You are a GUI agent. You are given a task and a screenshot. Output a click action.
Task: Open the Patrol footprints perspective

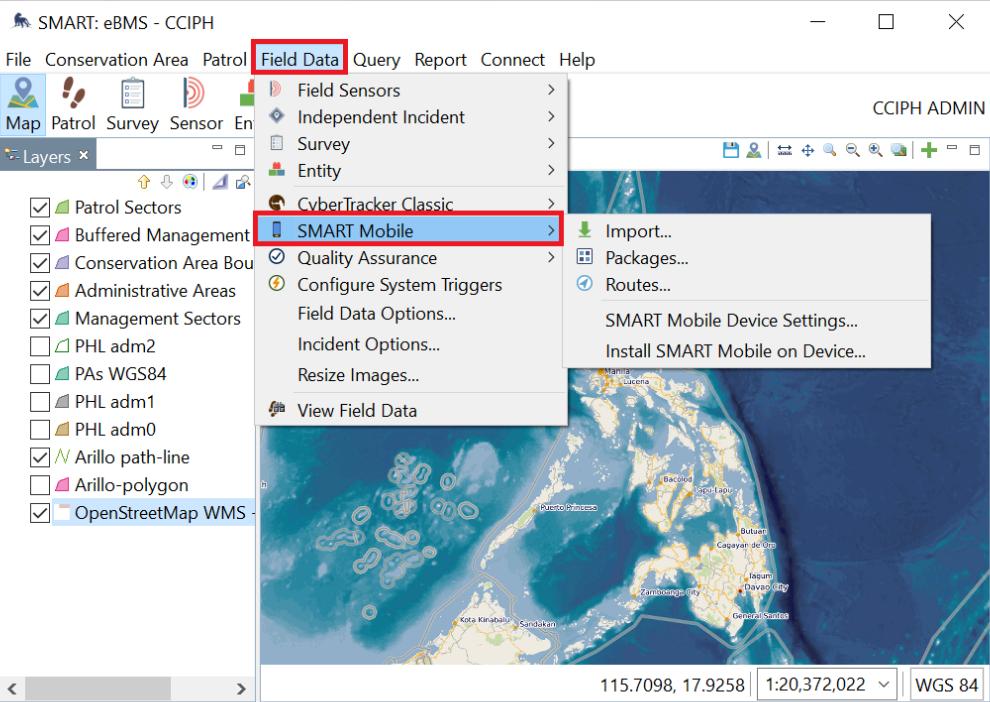point(73,104)
